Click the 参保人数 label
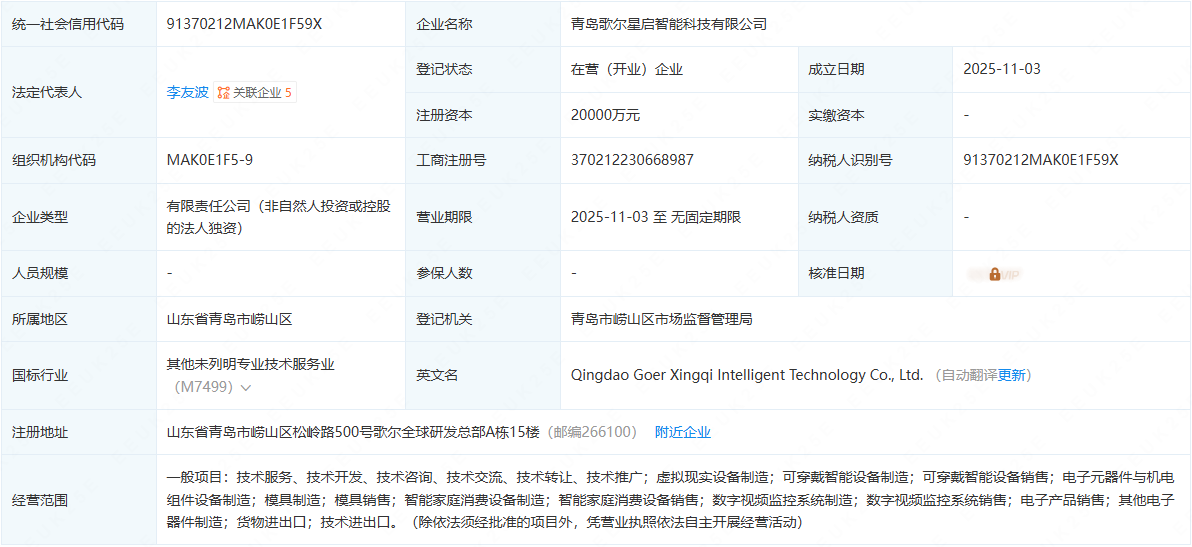The image size is (1192, 547). 444,274
